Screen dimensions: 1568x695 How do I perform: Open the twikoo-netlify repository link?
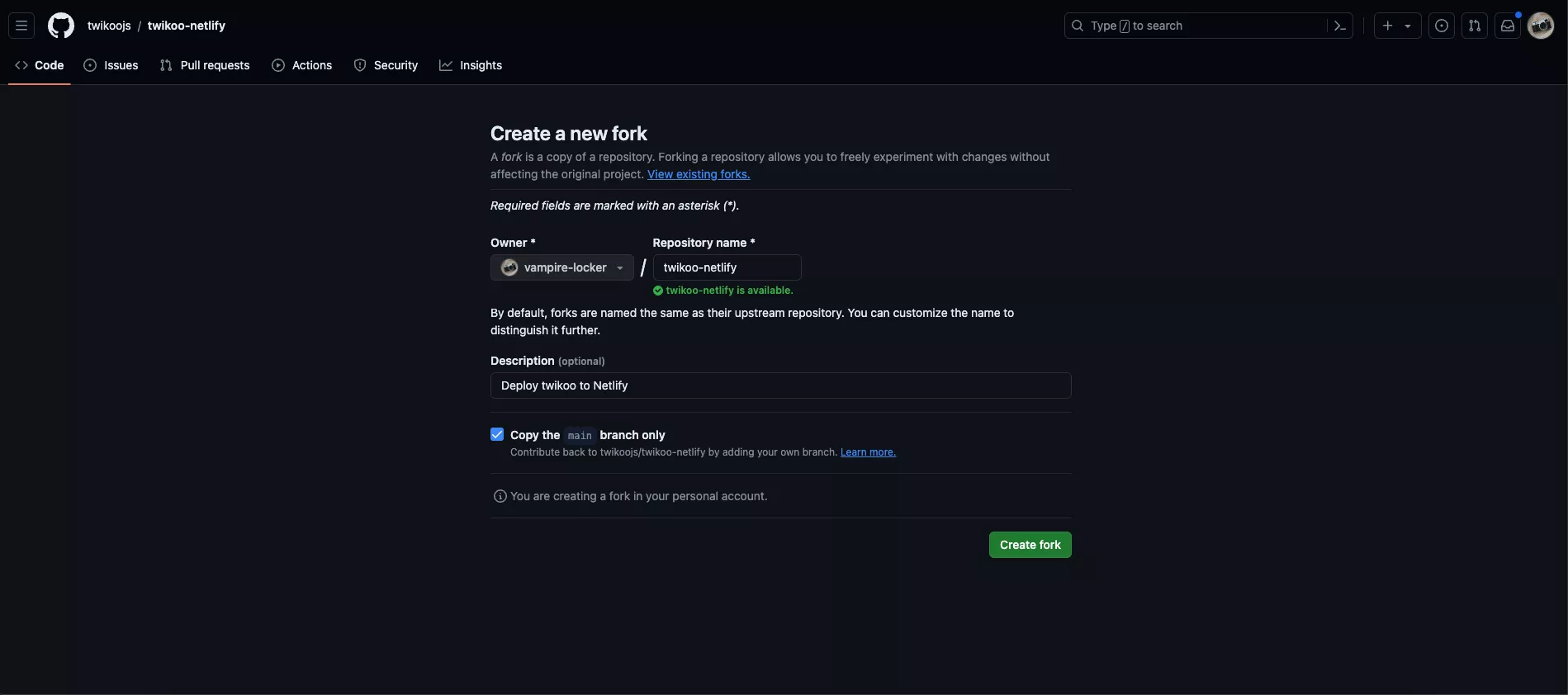[x=187, y=26]
